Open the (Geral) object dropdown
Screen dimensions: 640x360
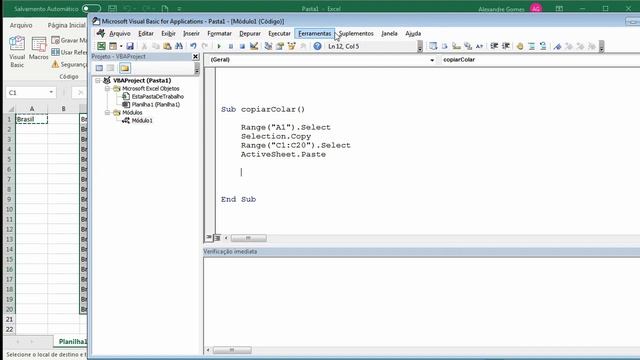tap(432, 60)
